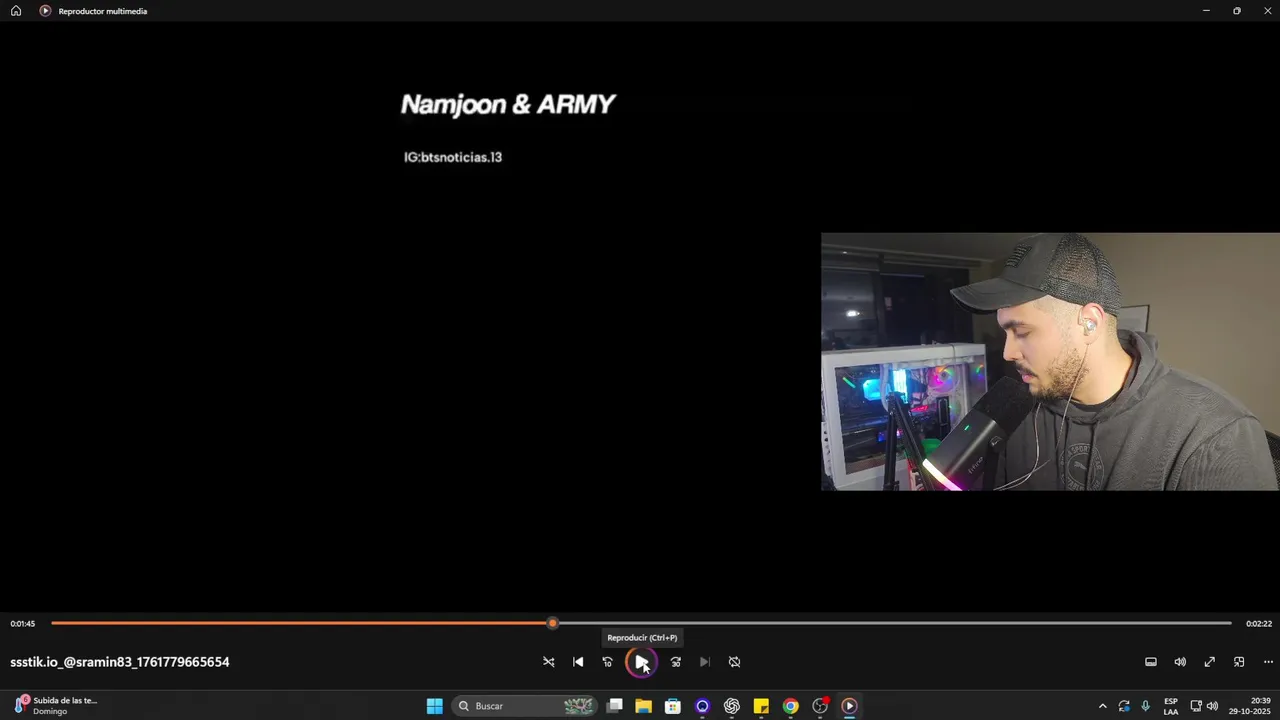
Task: Play the video
Action: click(641, 662)
